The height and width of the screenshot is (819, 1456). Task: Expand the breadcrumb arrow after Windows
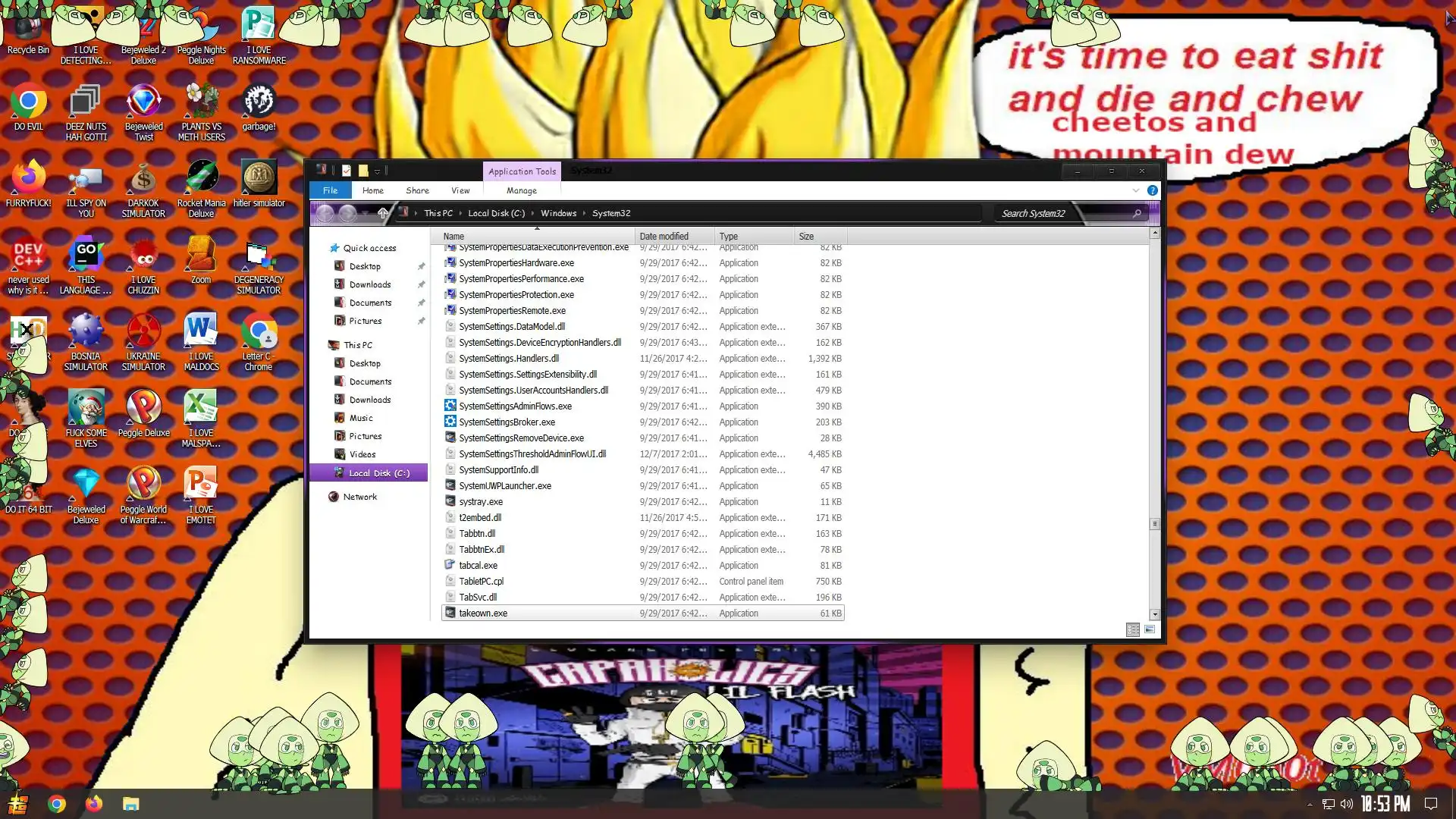click(x=584, y=214)
